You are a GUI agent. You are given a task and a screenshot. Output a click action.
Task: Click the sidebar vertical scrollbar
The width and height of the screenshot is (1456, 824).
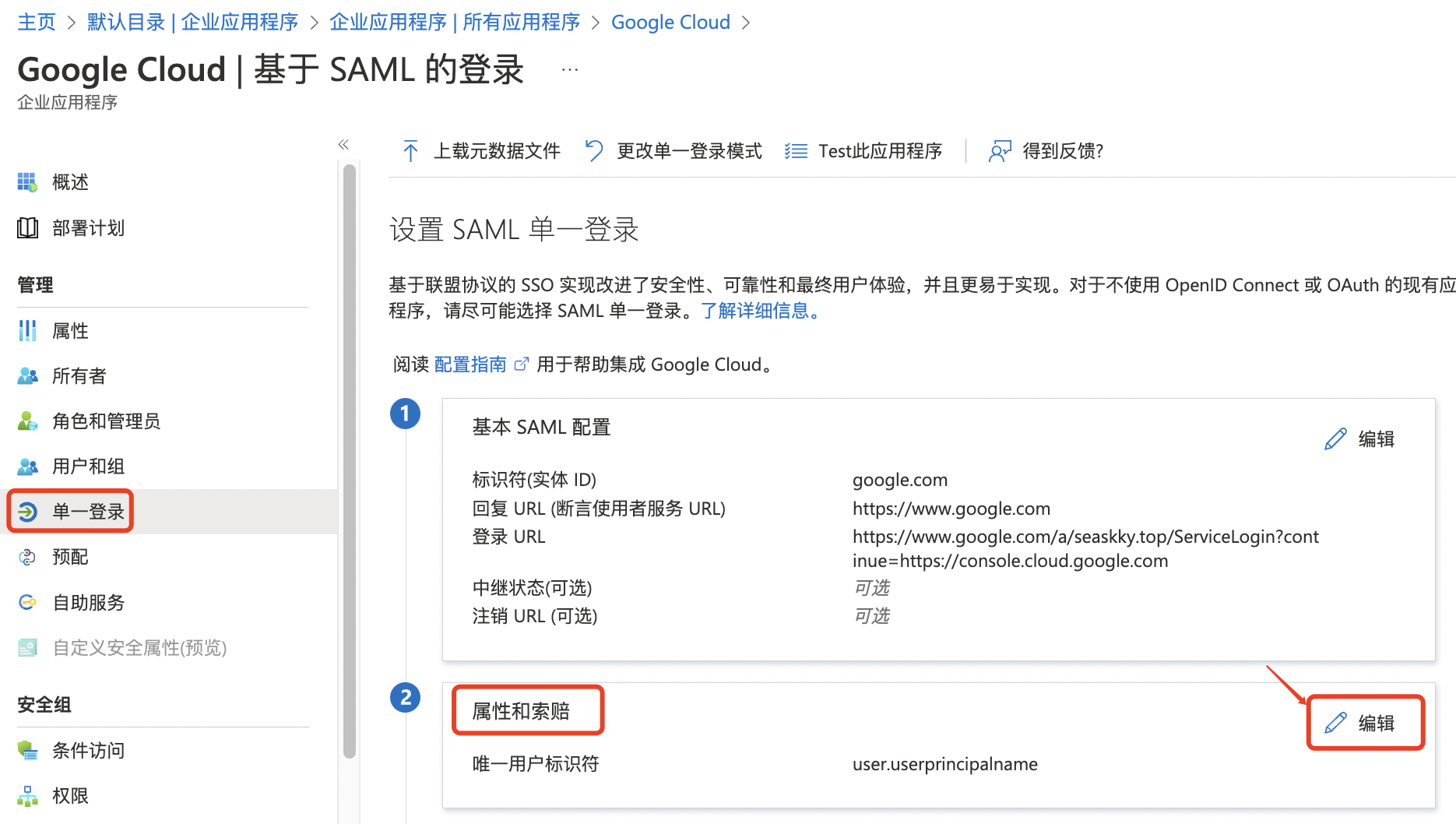point(350,460)
